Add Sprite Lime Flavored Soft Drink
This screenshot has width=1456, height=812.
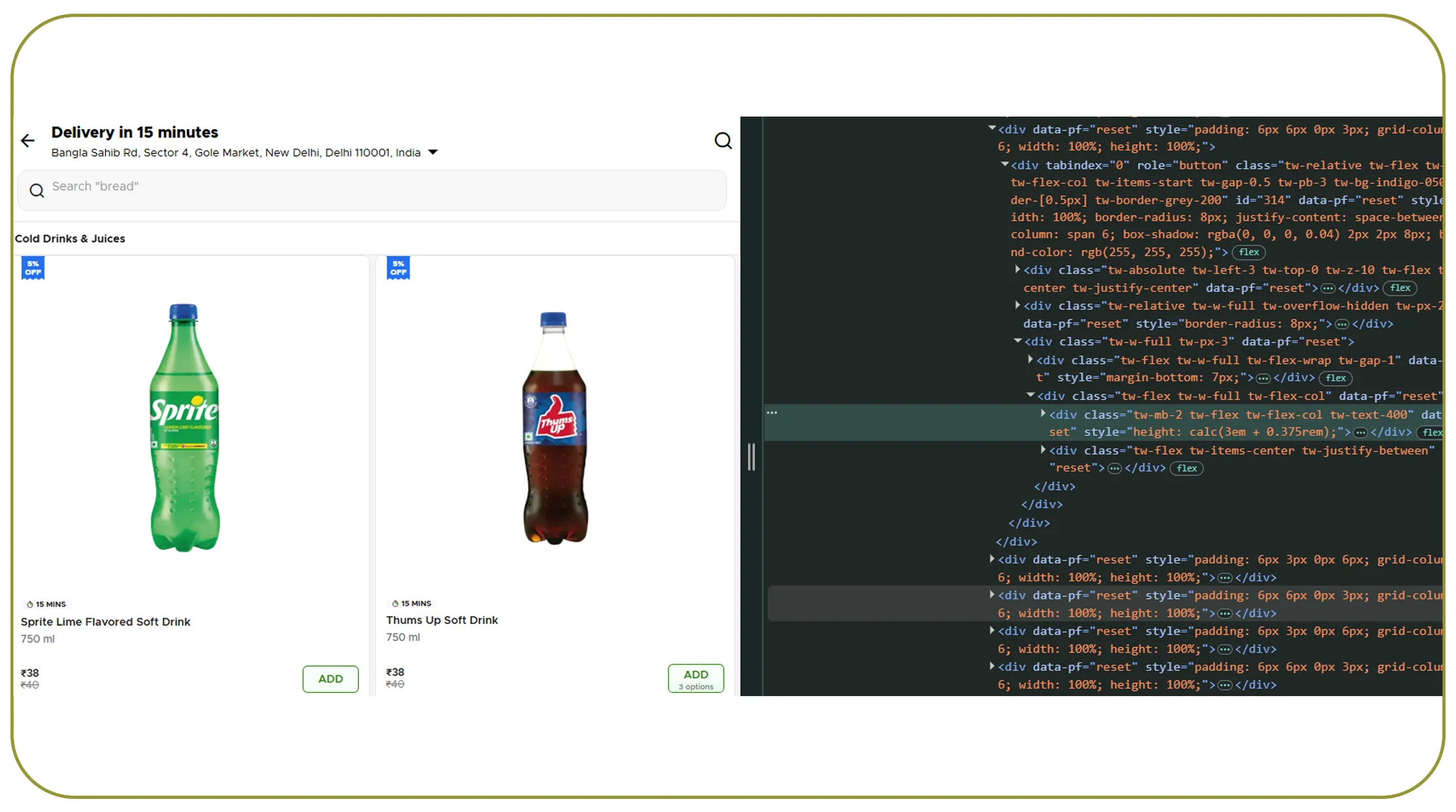click(331, 679)
